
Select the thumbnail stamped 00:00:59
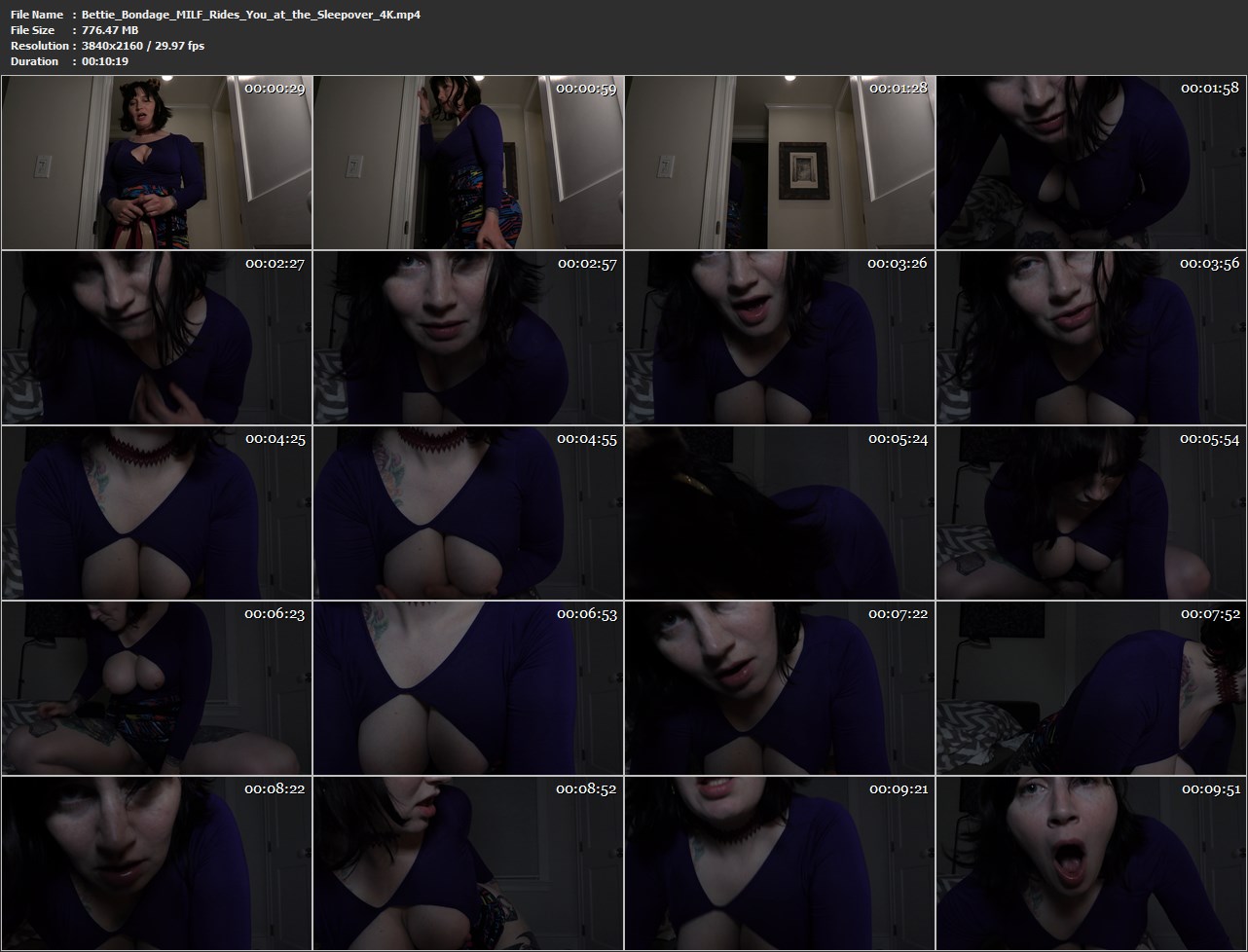pos(468,163)
